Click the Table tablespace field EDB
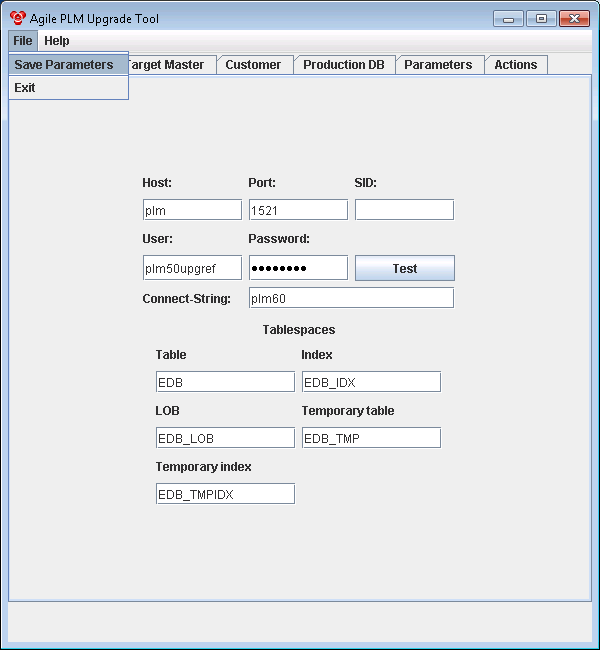Viewport: 600px width, 650px height. pyautogui.click(x=226, y=381)
